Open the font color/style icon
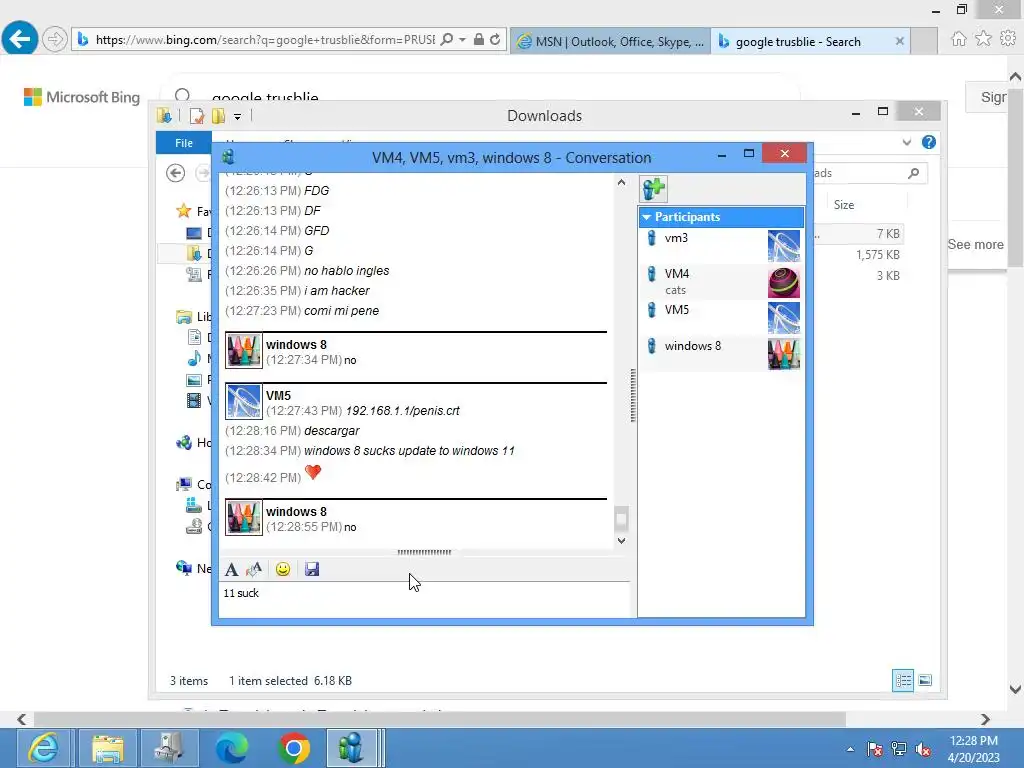This screenshot has height=768, width=1024. coord(254,569)
